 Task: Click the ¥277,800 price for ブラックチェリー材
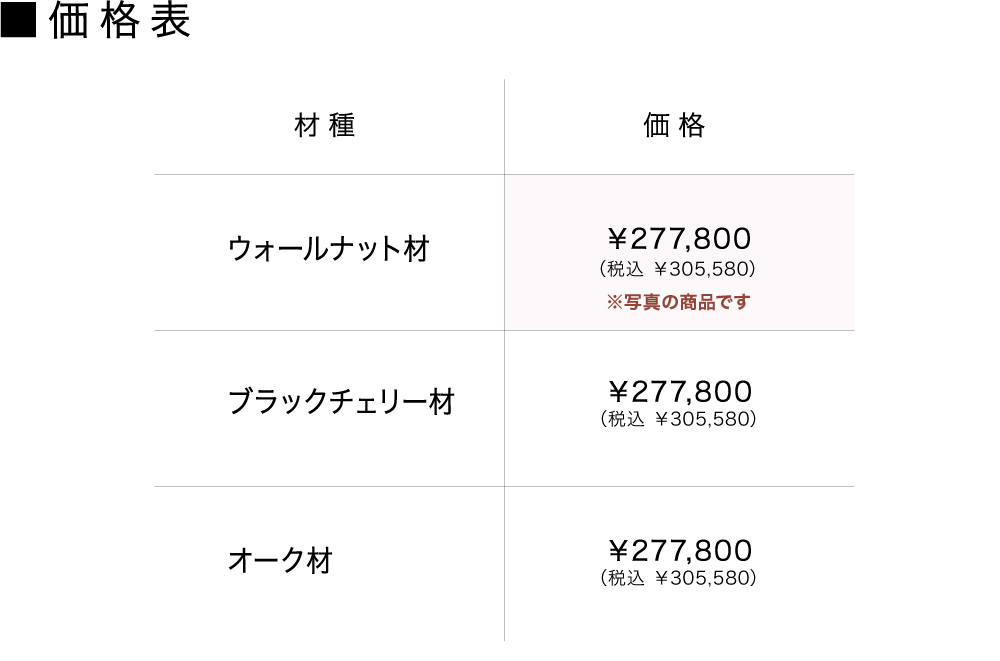(679, 391)
